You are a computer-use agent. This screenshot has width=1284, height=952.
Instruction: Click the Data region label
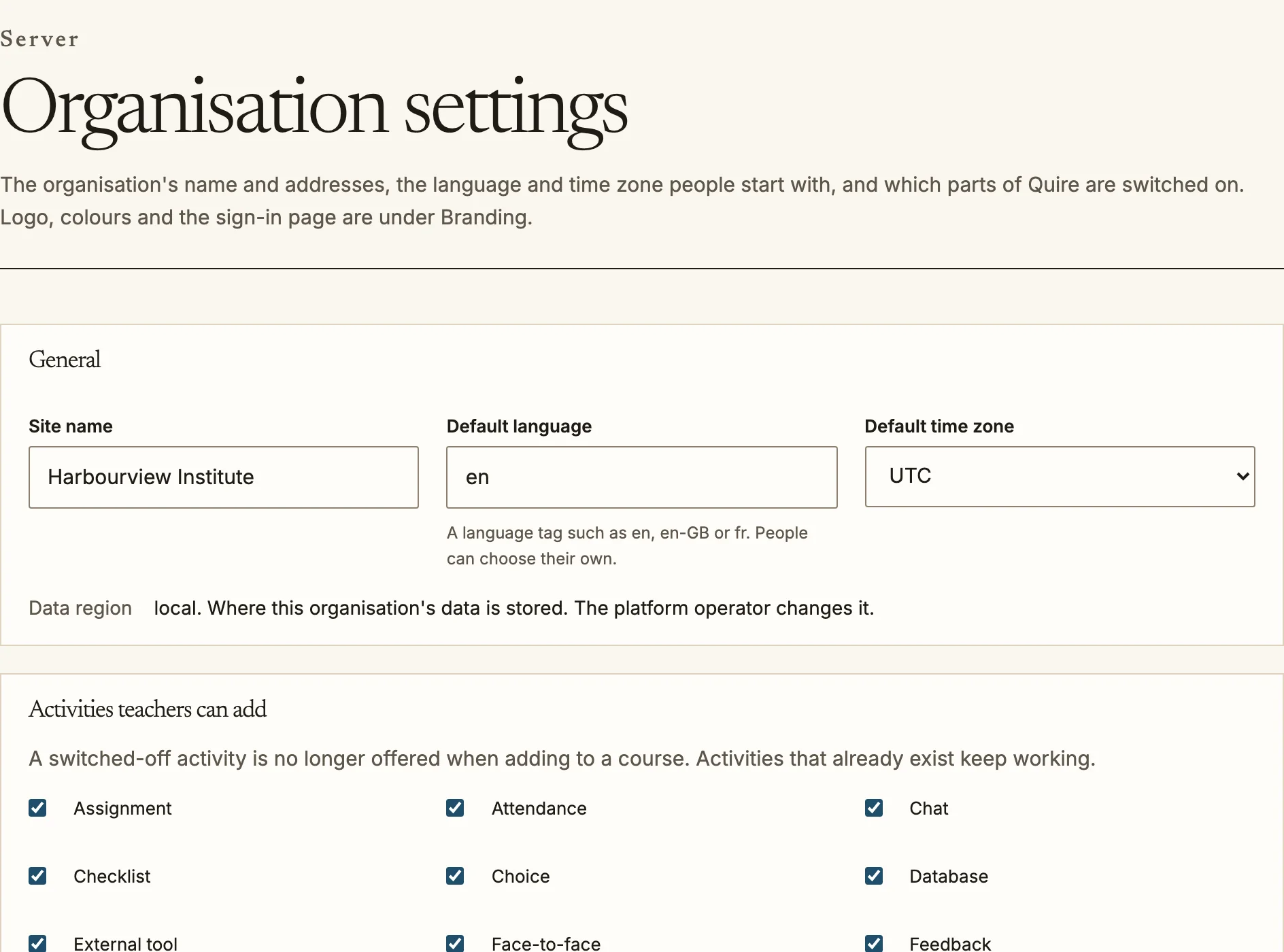[x=80, y=608]
